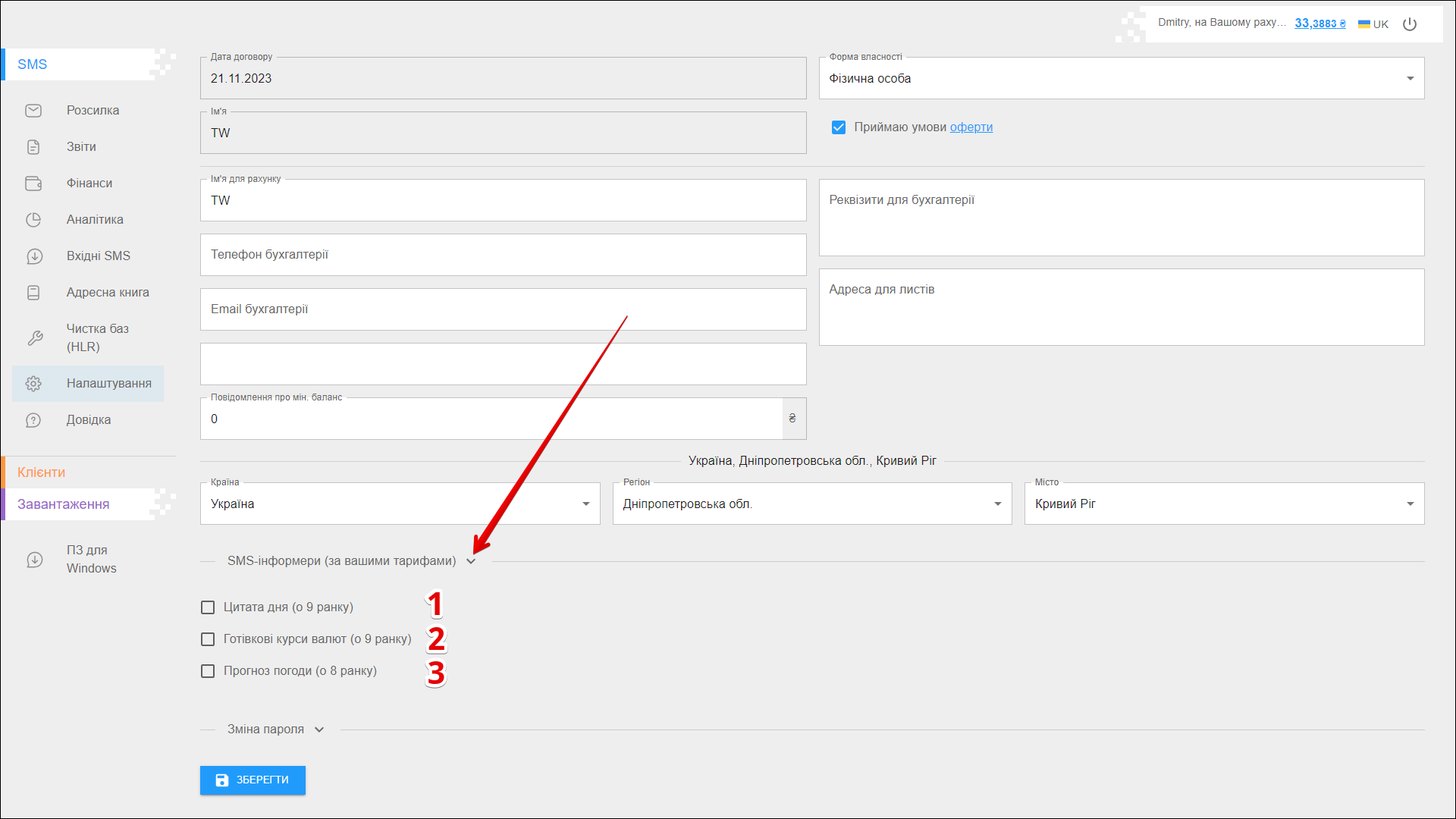Screen dimensions: 1456x819
Task: Click the book icon for Адресна книга
Action: [x=33, y=293]
